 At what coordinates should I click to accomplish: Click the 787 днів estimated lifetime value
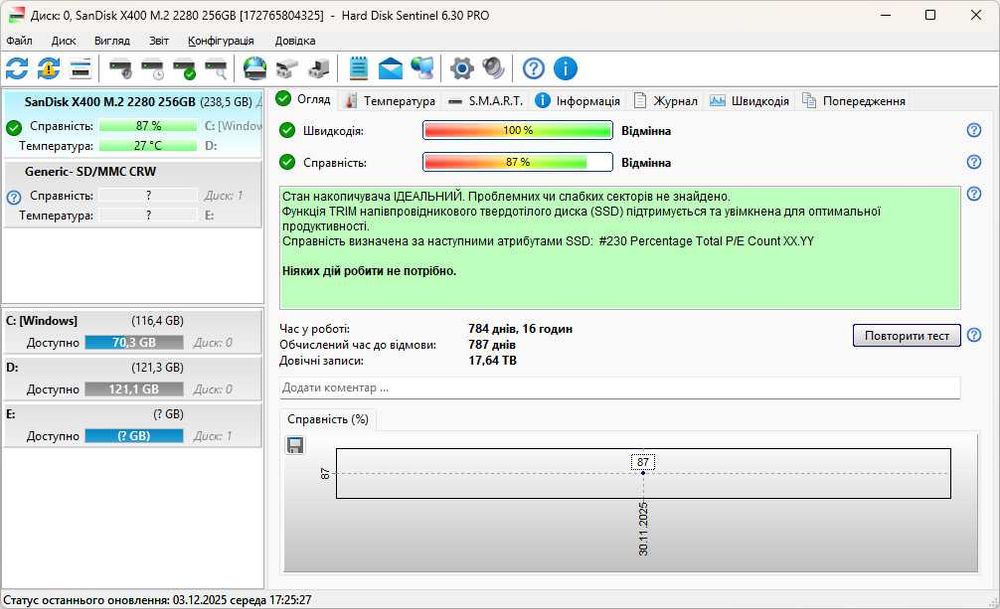click(492, 345)
